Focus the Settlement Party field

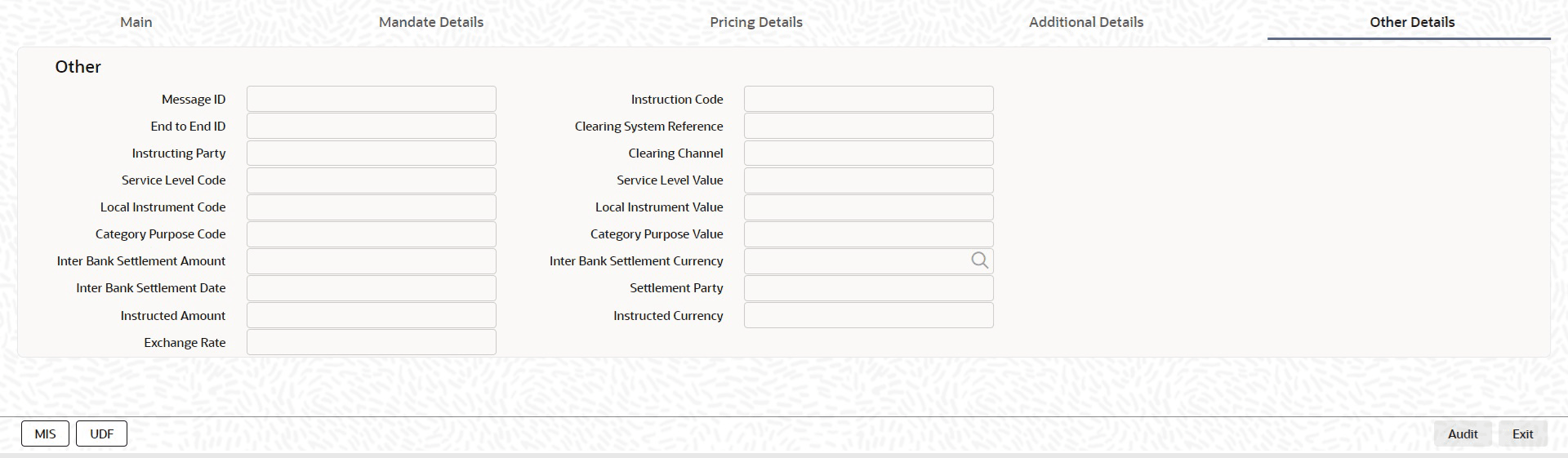coord(868,288)
